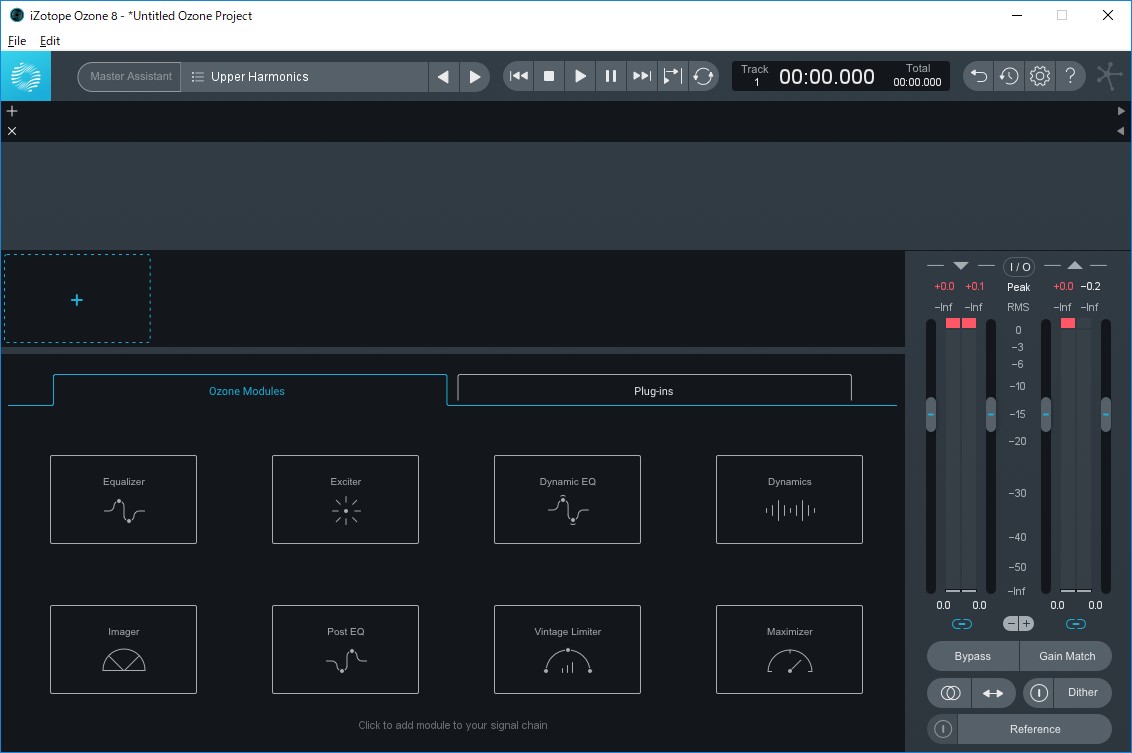Click the +0.1 input peak value
This screenshot has width=1132, height=753.
pyautogui.click(x=975, y=287)
